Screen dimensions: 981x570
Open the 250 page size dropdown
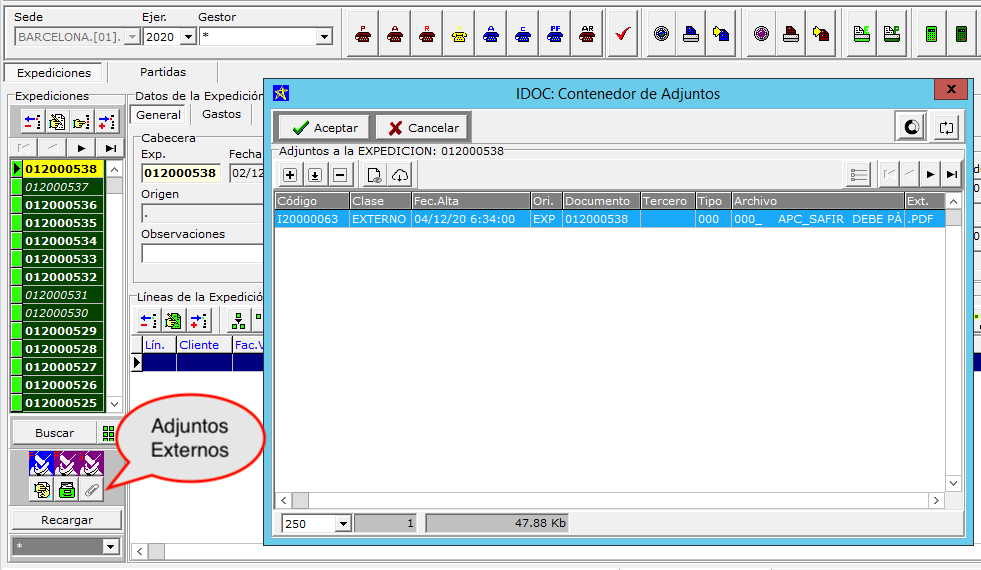[x=343, y=523]
